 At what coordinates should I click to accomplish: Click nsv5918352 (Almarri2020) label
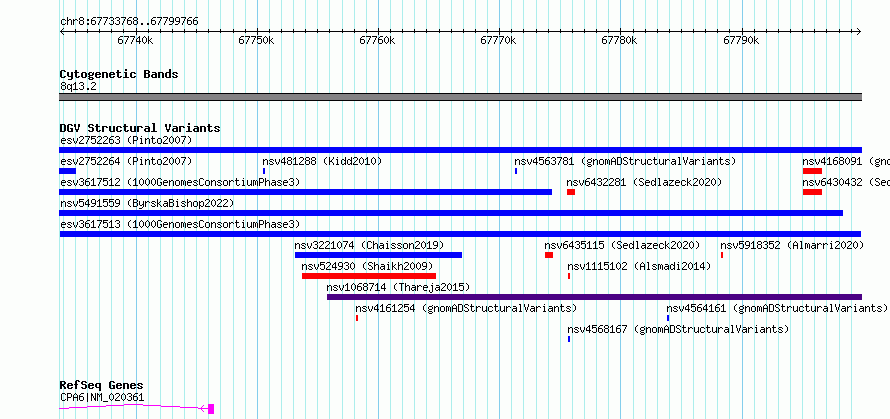tap(792, 245)
